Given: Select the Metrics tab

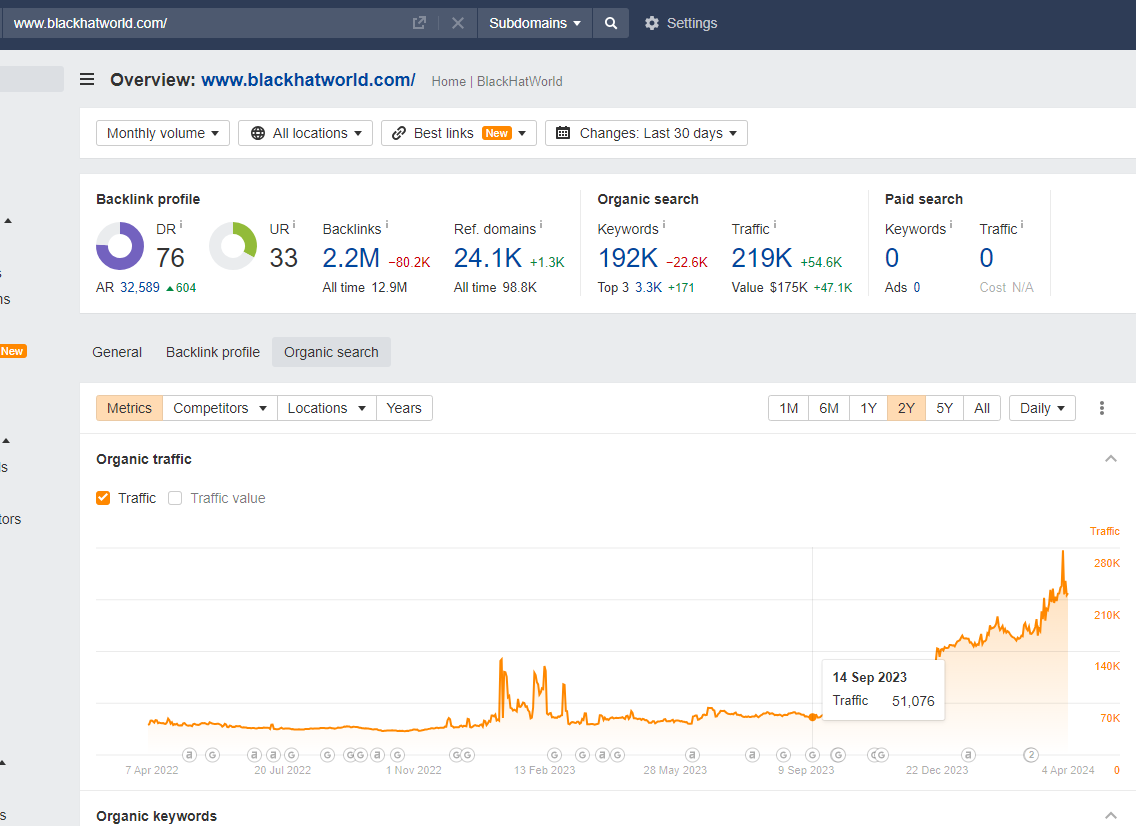Looking at the screenshot, I should (130, 408).
